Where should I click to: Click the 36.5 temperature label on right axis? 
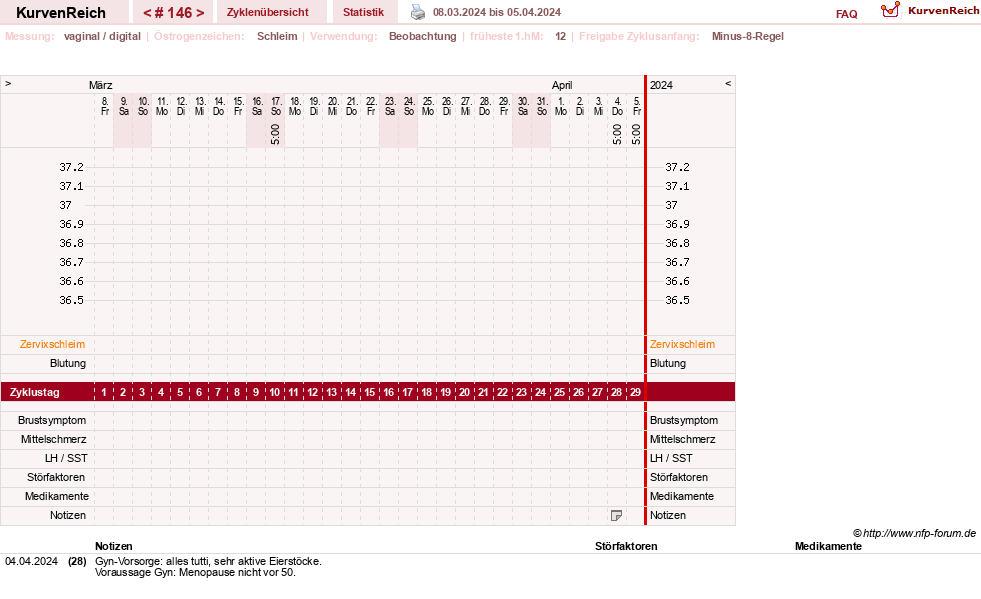(x=677, y=300)
